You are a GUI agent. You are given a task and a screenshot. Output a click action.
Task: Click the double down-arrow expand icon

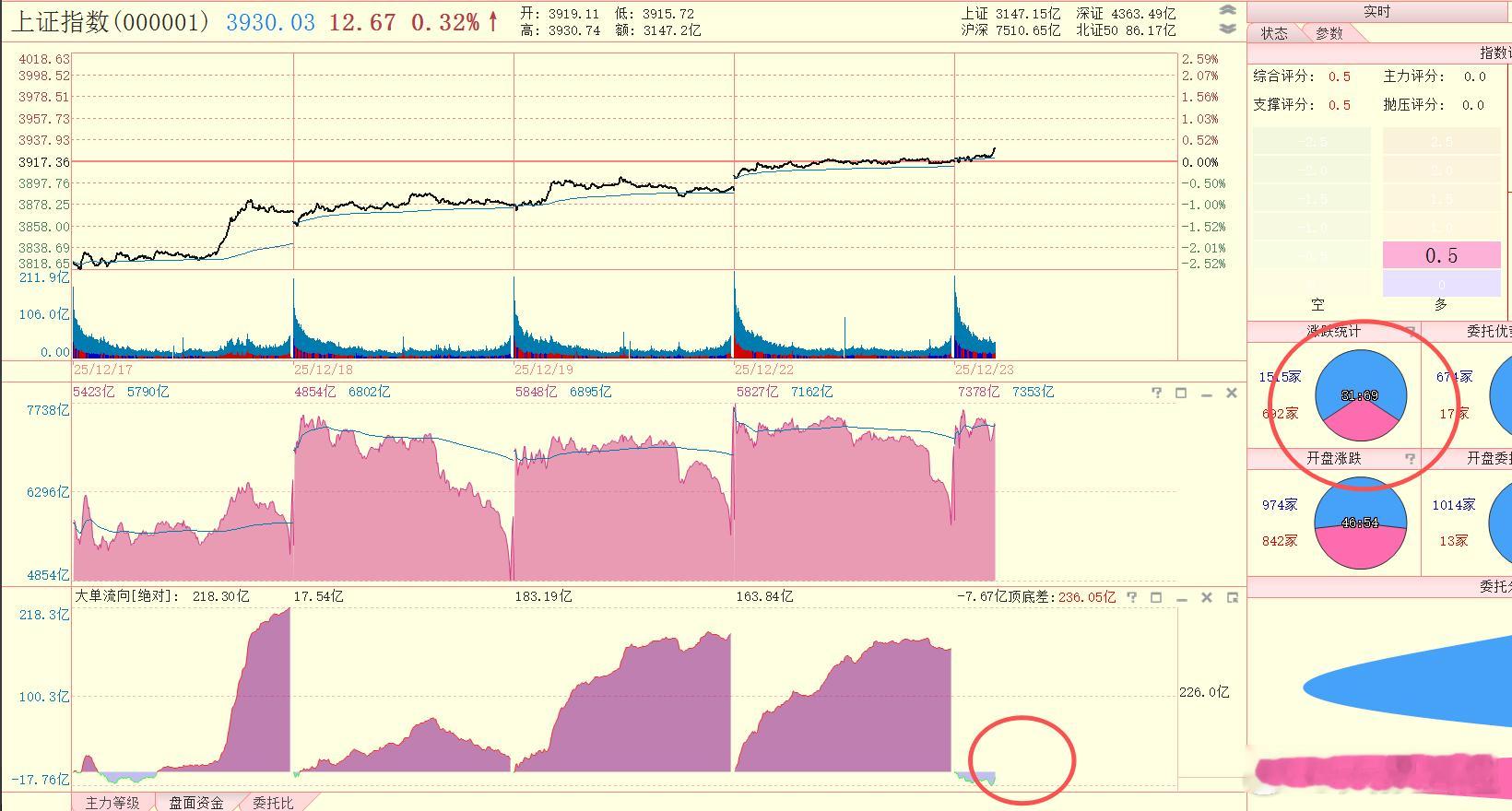point(1227,29)
